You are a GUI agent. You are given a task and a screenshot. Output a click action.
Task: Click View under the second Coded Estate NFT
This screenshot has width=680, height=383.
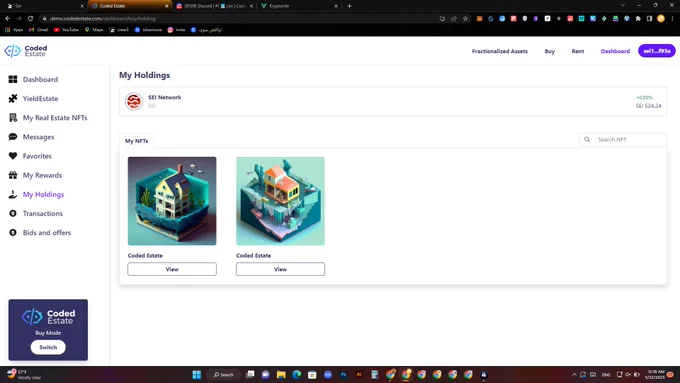(x=280, y=269)
